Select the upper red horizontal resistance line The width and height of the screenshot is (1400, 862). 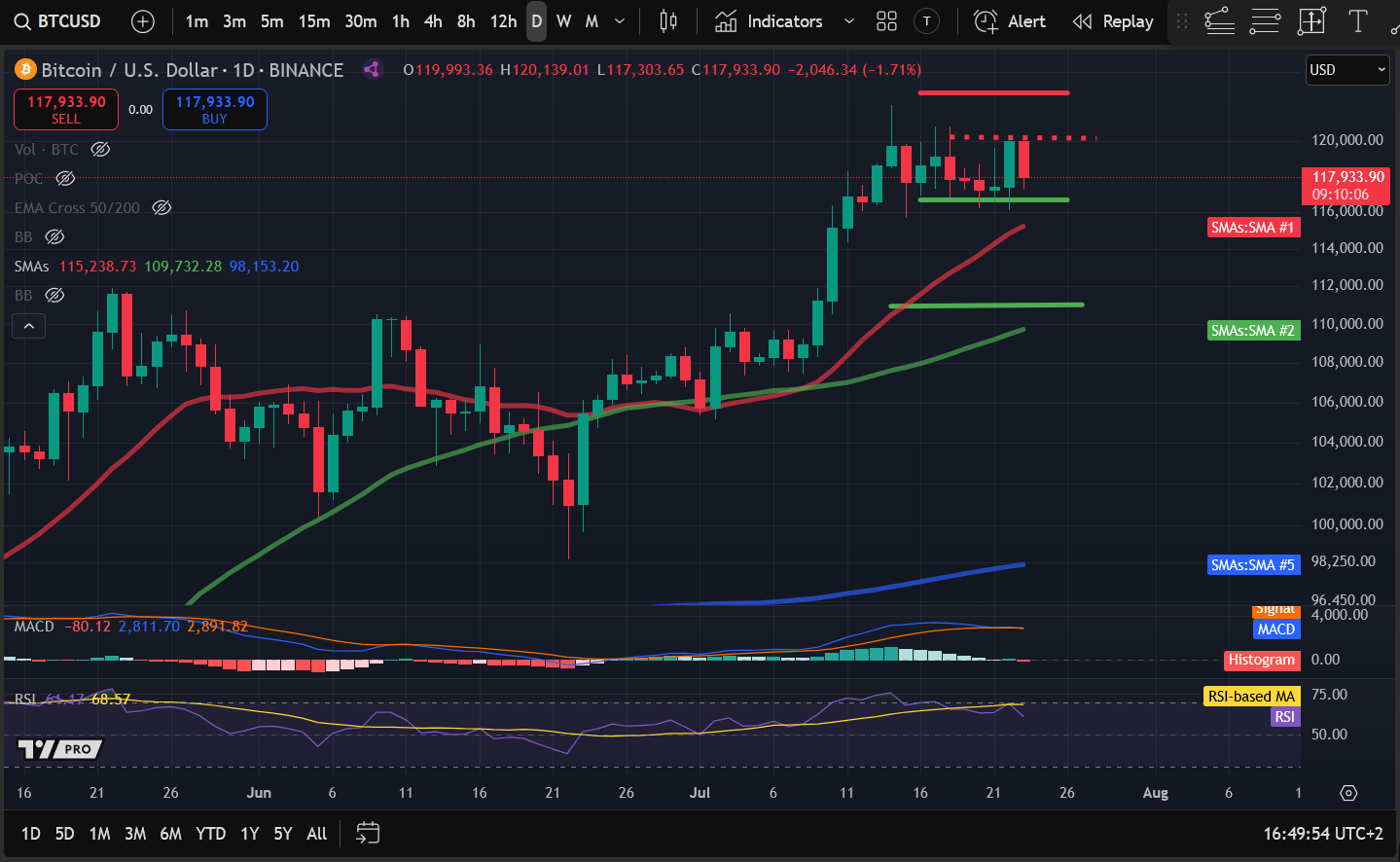[x=993, y=93]
